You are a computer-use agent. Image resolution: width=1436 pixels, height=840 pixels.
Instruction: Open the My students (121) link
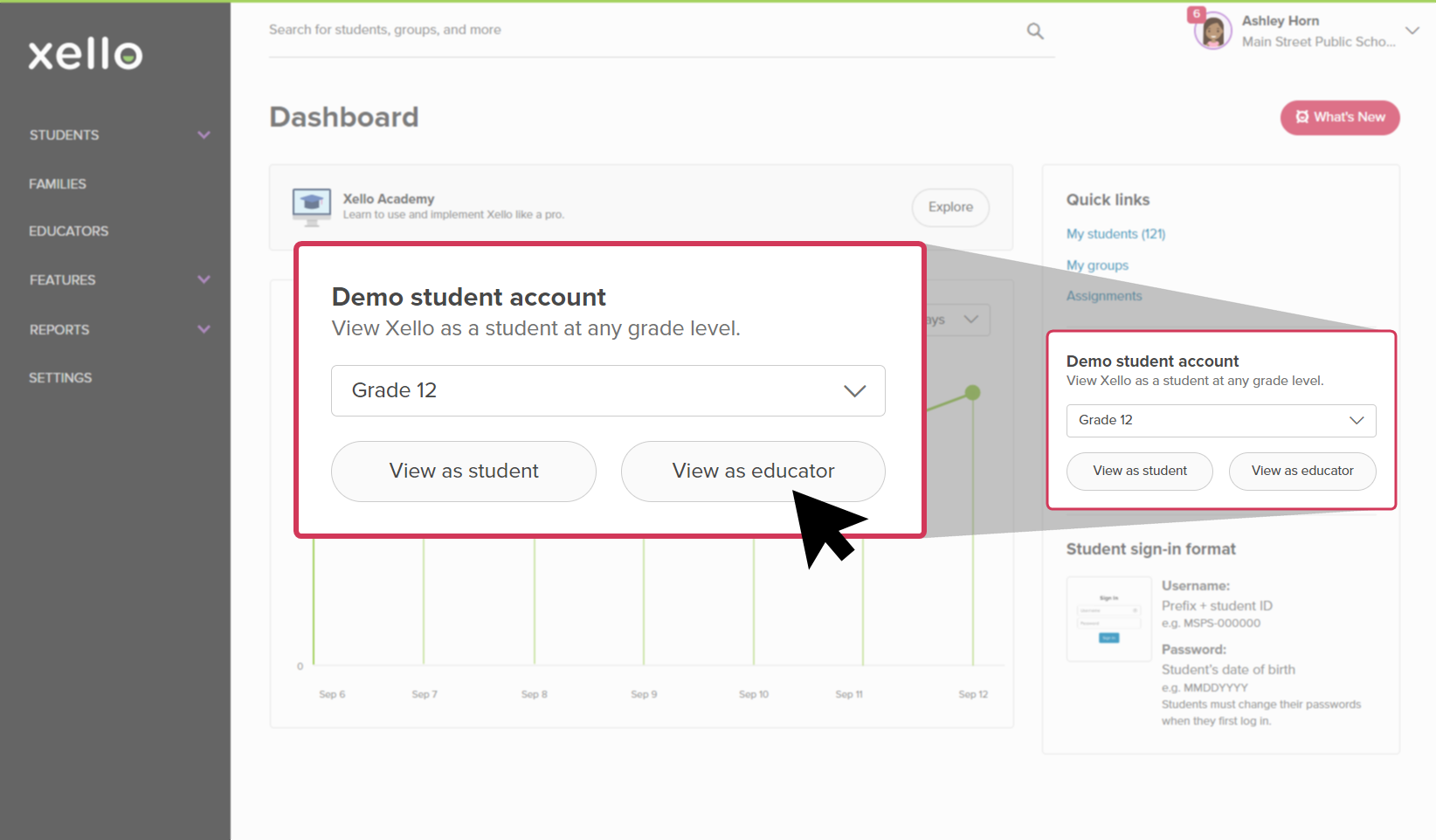coord(1115,234)
